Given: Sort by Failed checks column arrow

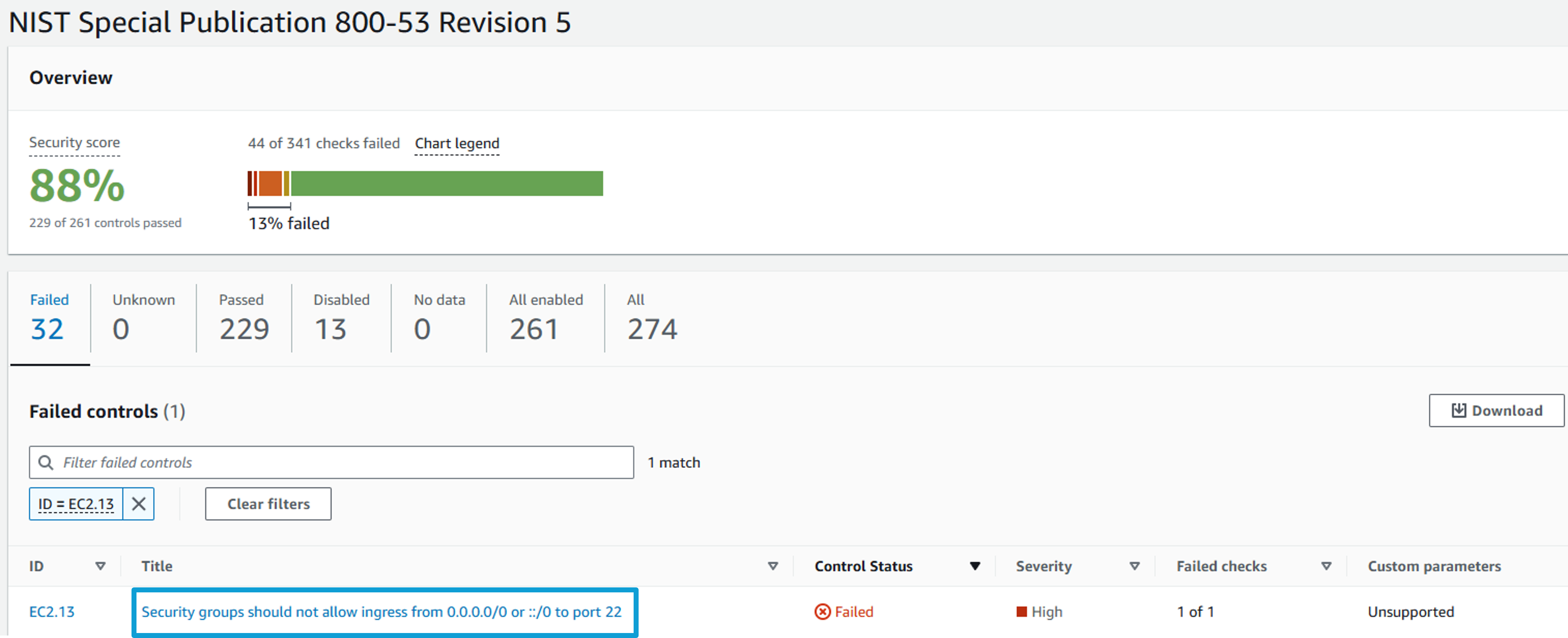Looking at the screenshot, I should click(x=1326, y=566).
